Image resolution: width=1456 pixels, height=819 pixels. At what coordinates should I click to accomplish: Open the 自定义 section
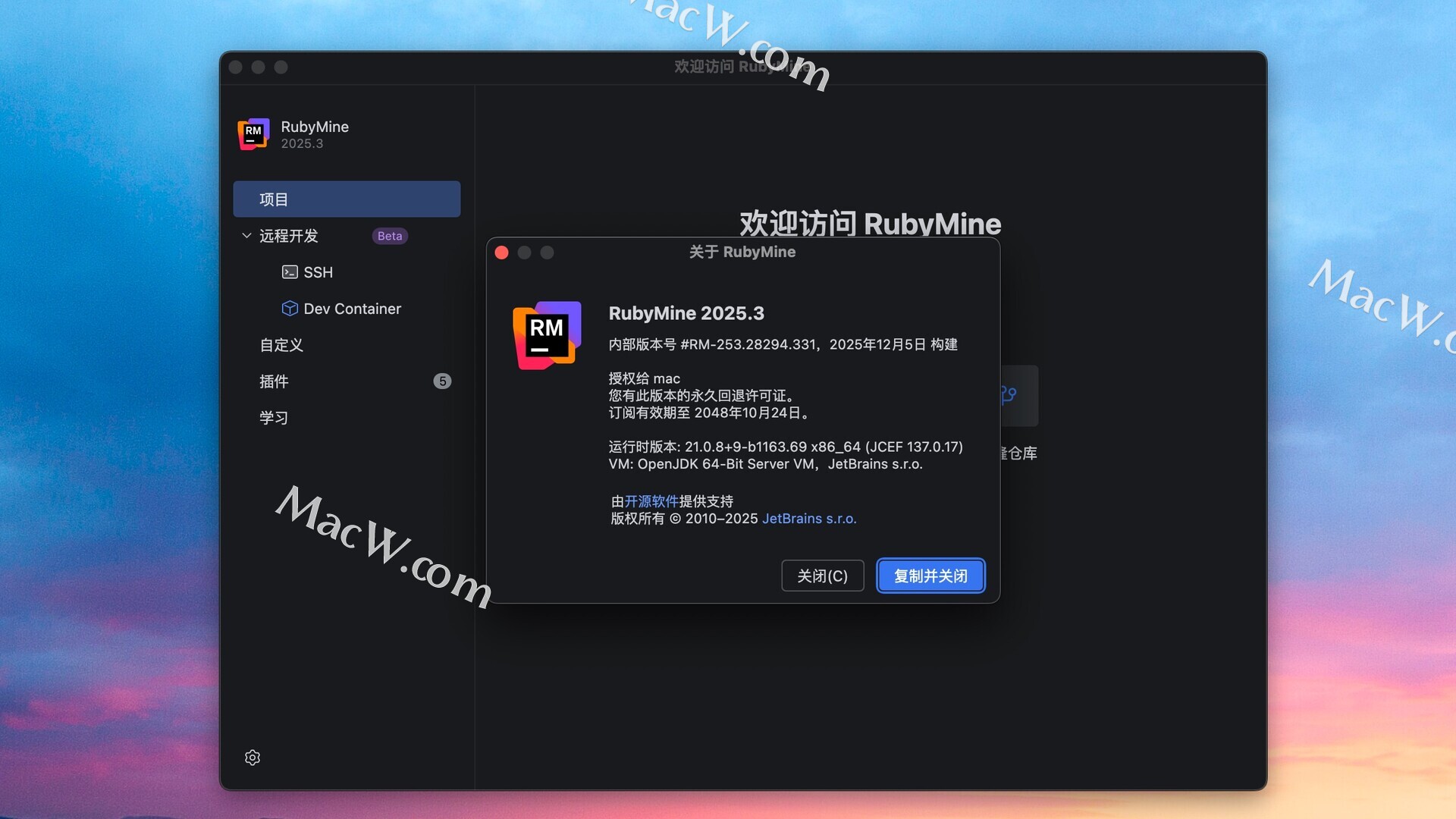[281, 345]
